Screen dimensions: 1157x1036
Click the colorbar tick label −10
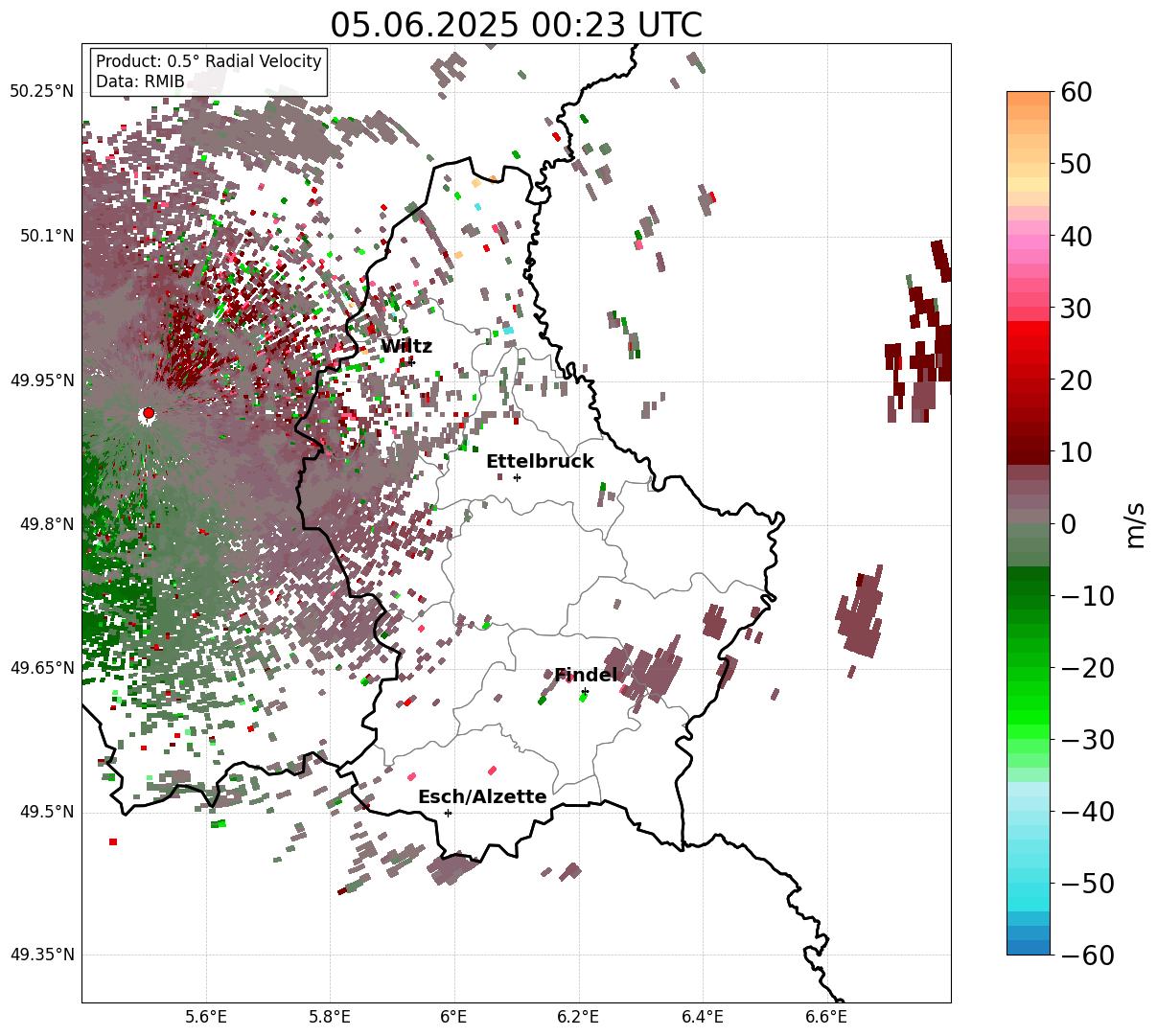1088,596
